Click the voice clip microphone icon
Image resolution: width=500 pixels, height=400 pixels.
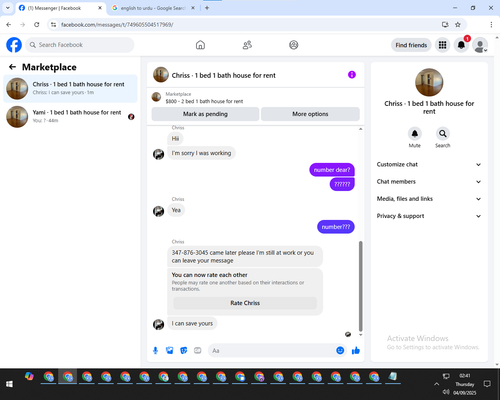click(x=155, y=350)
